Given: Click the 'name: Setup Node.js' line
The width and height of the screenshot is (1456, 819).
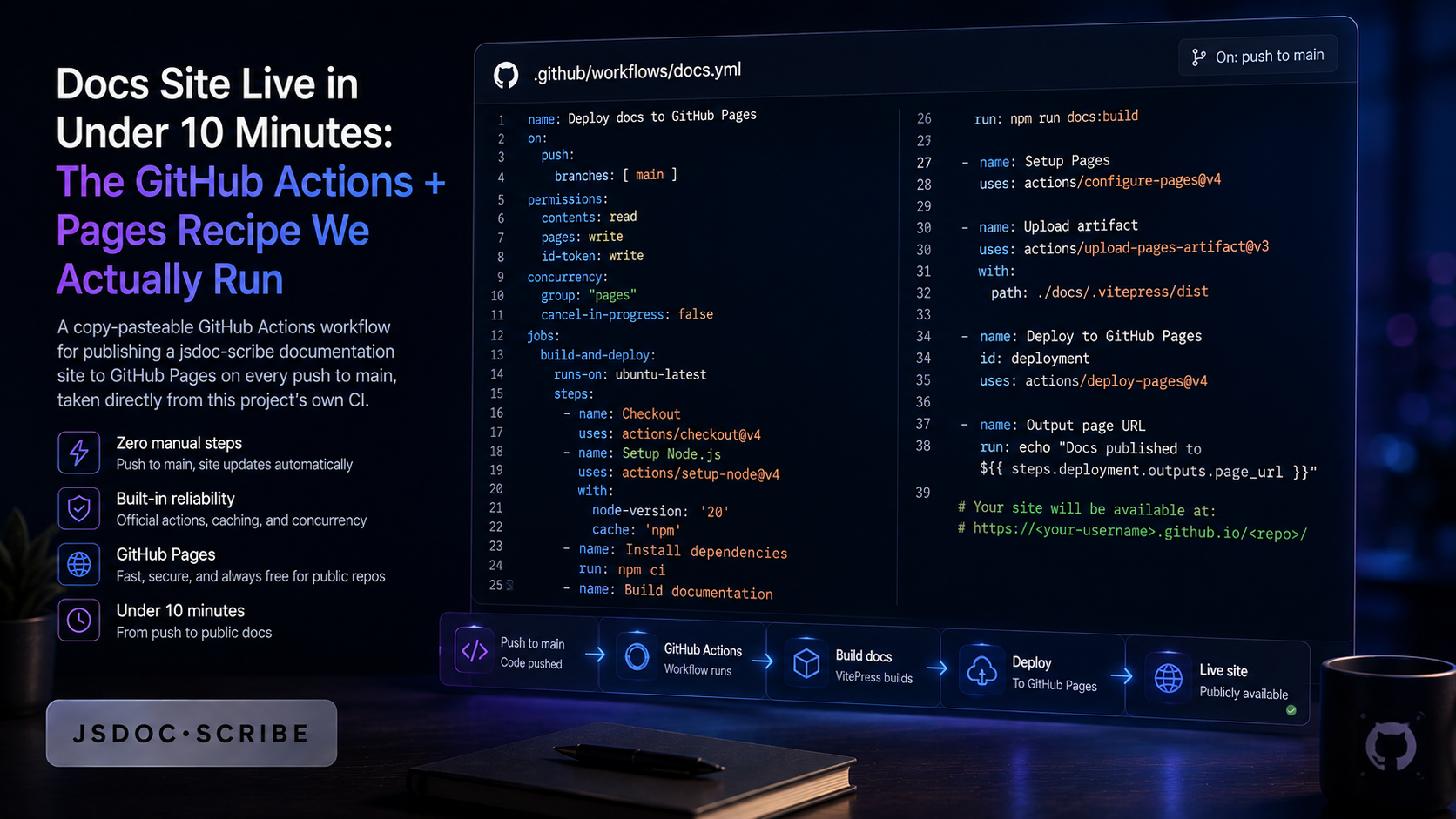Looking at the screenshot, I should pyautogui.click(x=650, y=453).
